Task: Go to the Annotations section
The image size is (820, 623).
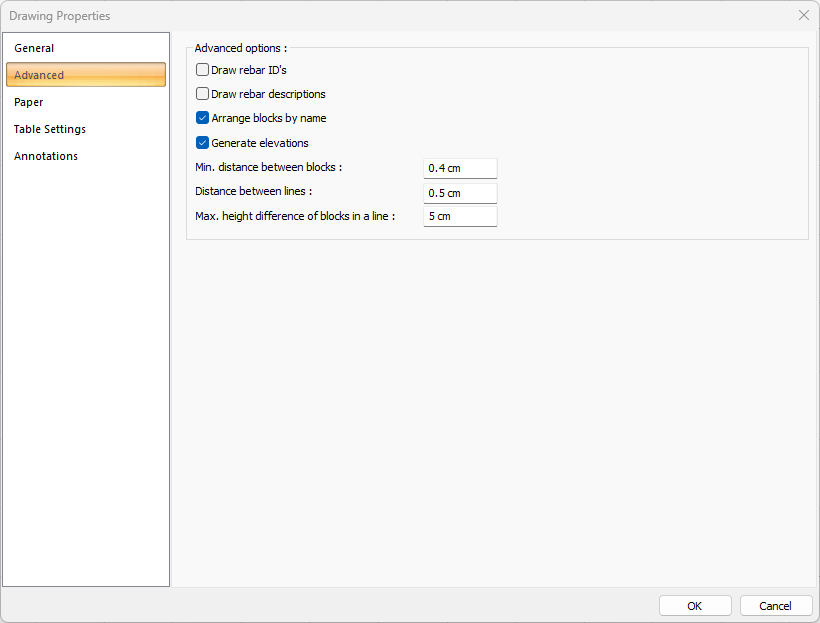Action: click(46, 156)
